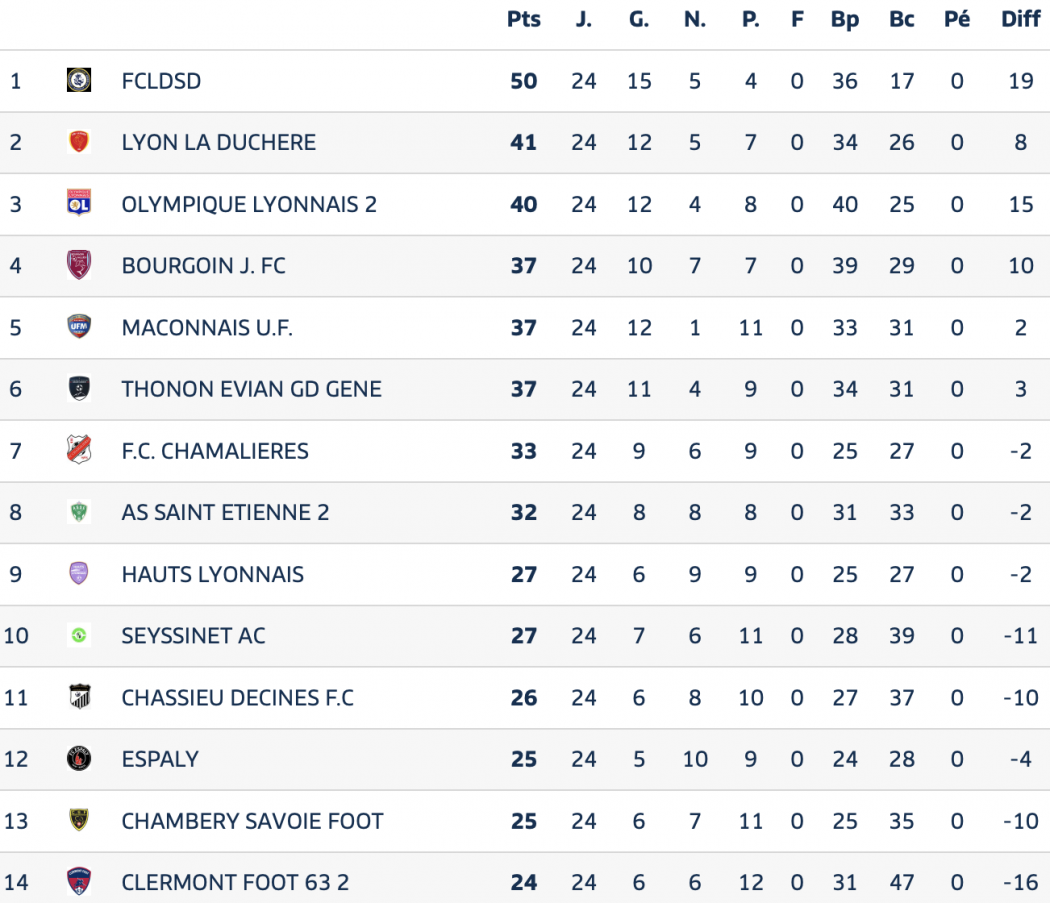Image resolution: width=1050 pixels, height=903 pixels.
Task: Click the AS Saint Etienne 2 green crest
Action: point(79,512)
